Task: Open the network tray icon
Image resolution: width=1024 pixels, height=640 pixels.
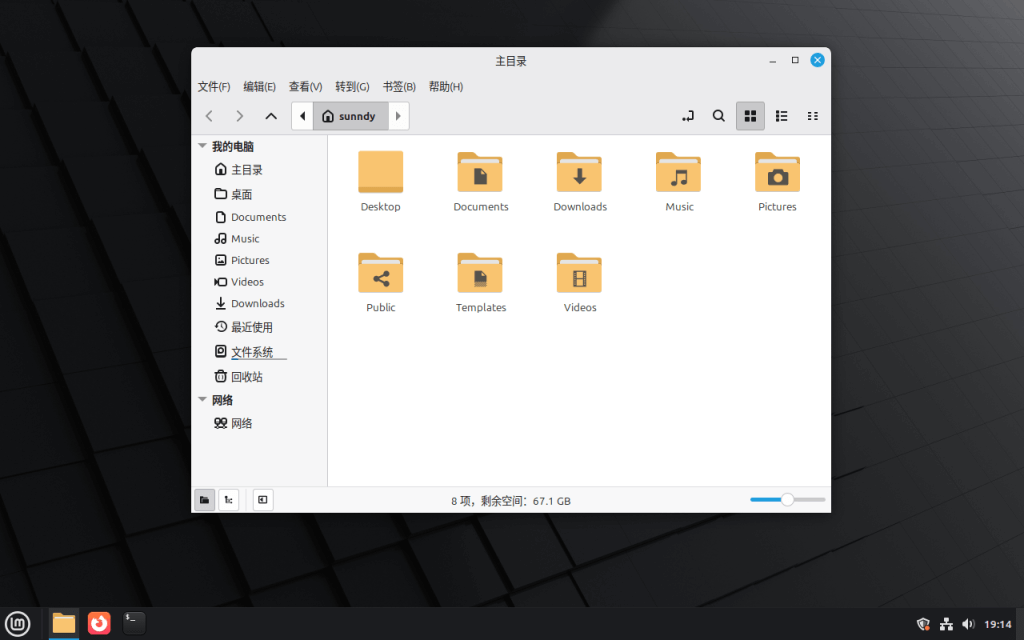Action: click(946, 624)
